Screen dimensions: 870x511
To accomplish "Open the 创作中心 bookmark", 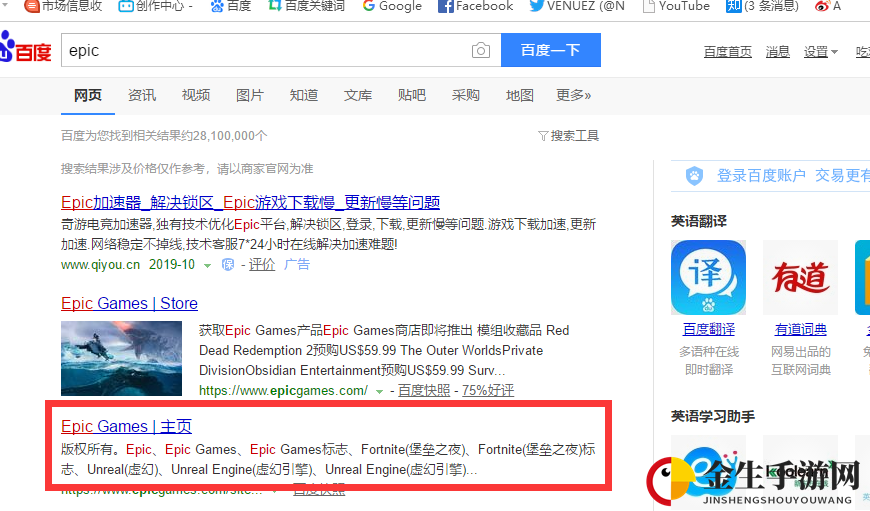I will coord(155,6).
